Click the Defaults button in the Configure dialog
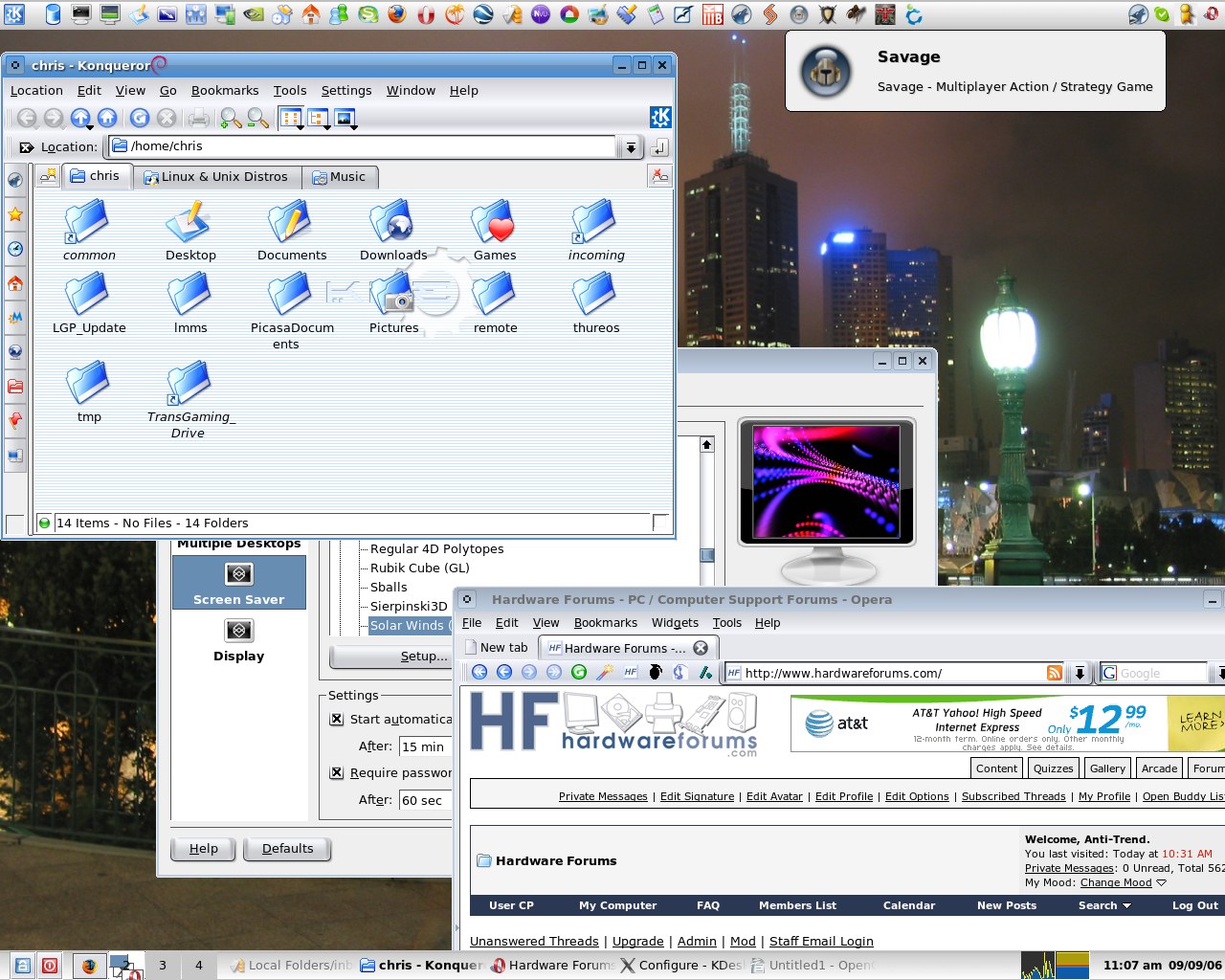The height and width of the screenshot is (980, 1225). (x=287, y=849)
